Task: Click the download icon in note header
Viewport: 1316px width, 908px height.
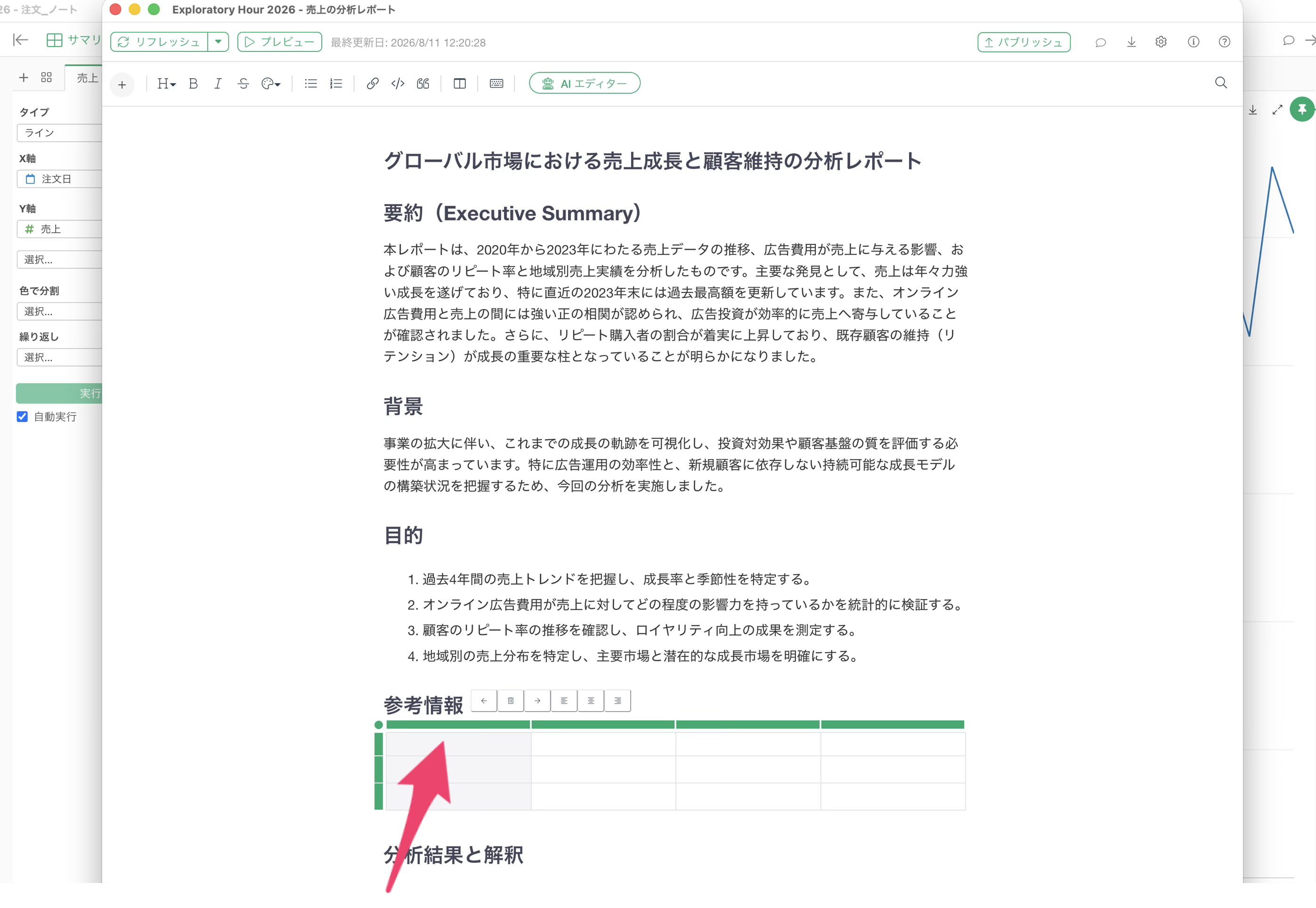Action: click(1131, 42)
